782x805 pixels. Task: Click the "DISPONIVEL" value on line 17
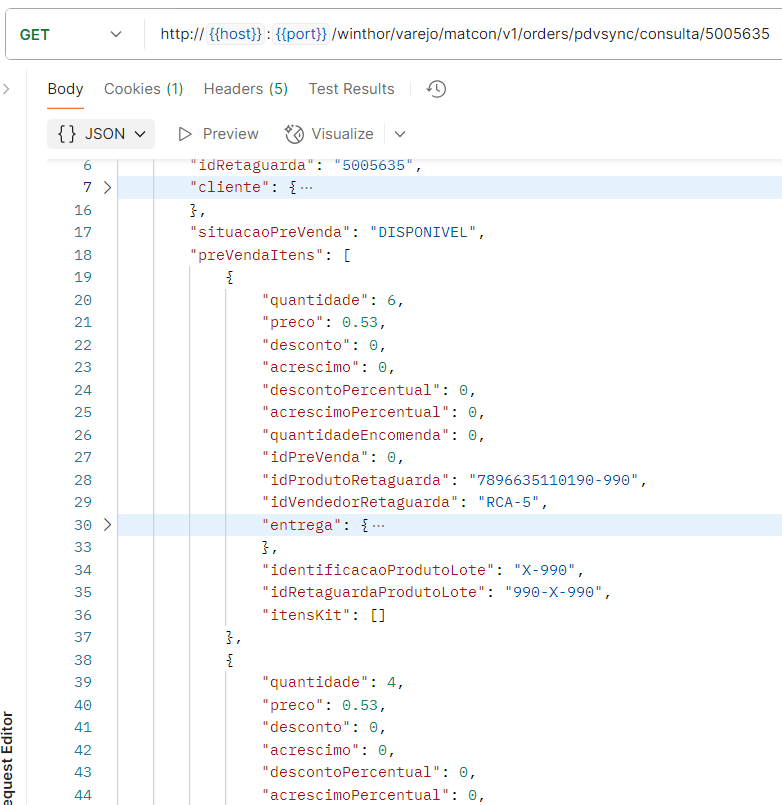tap(425, 232)
